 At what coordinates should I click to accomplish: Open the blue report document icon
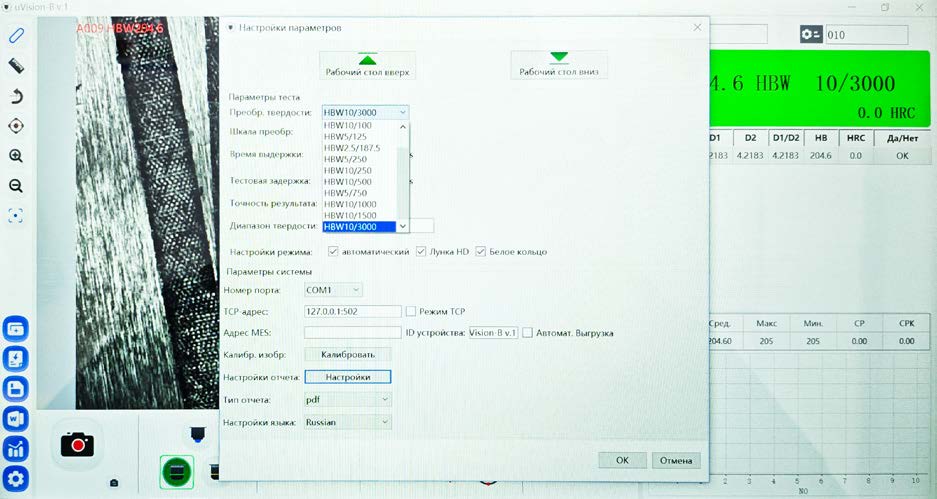[16, 359]
